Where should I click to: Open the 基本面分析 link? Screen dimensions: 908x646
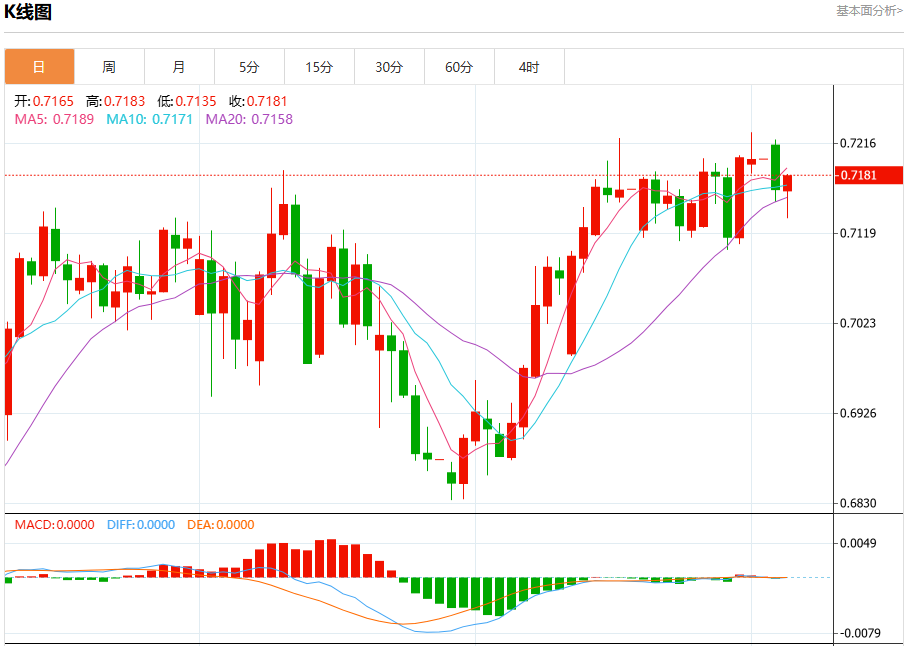869,10
